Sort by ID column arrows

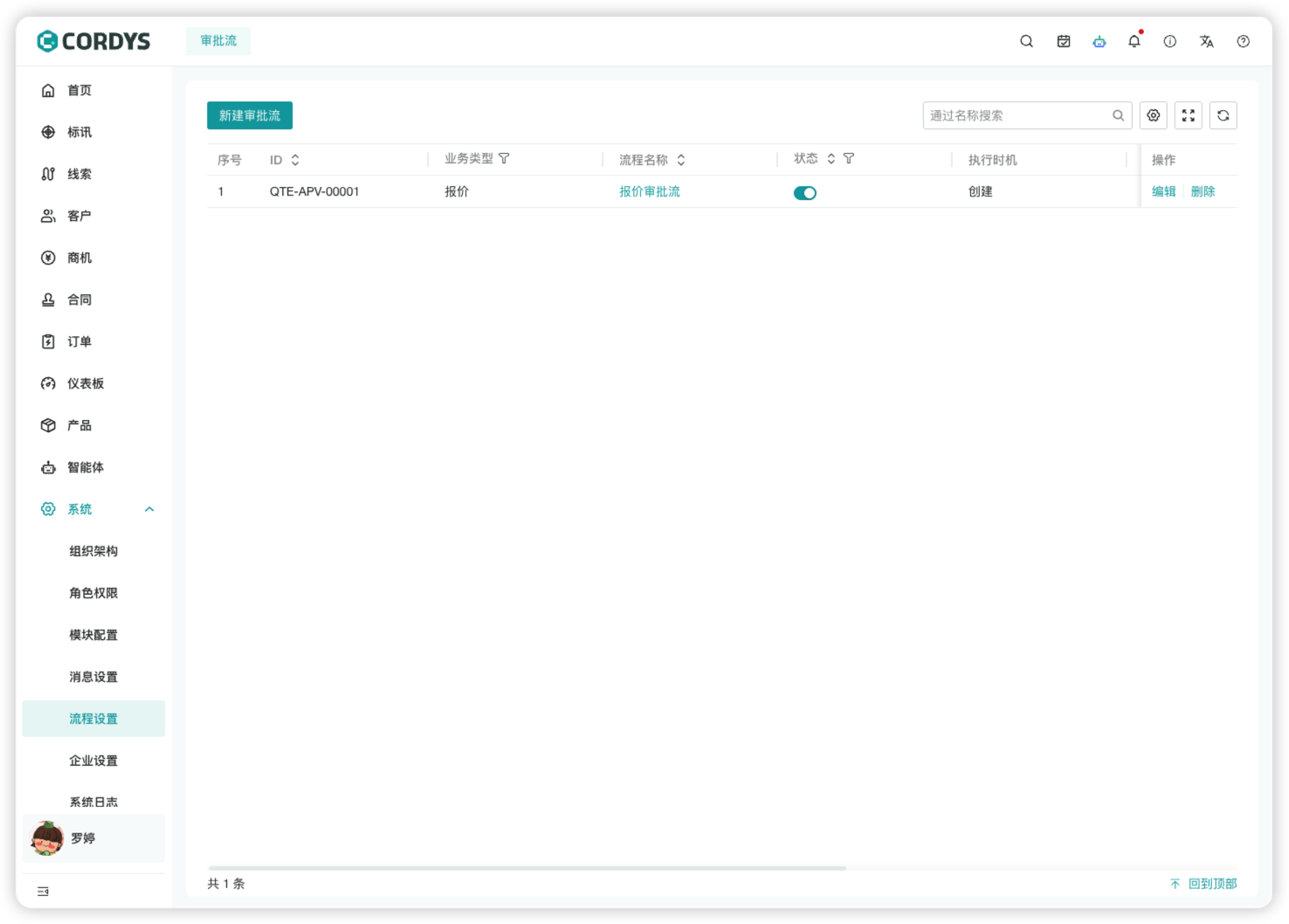295,160
